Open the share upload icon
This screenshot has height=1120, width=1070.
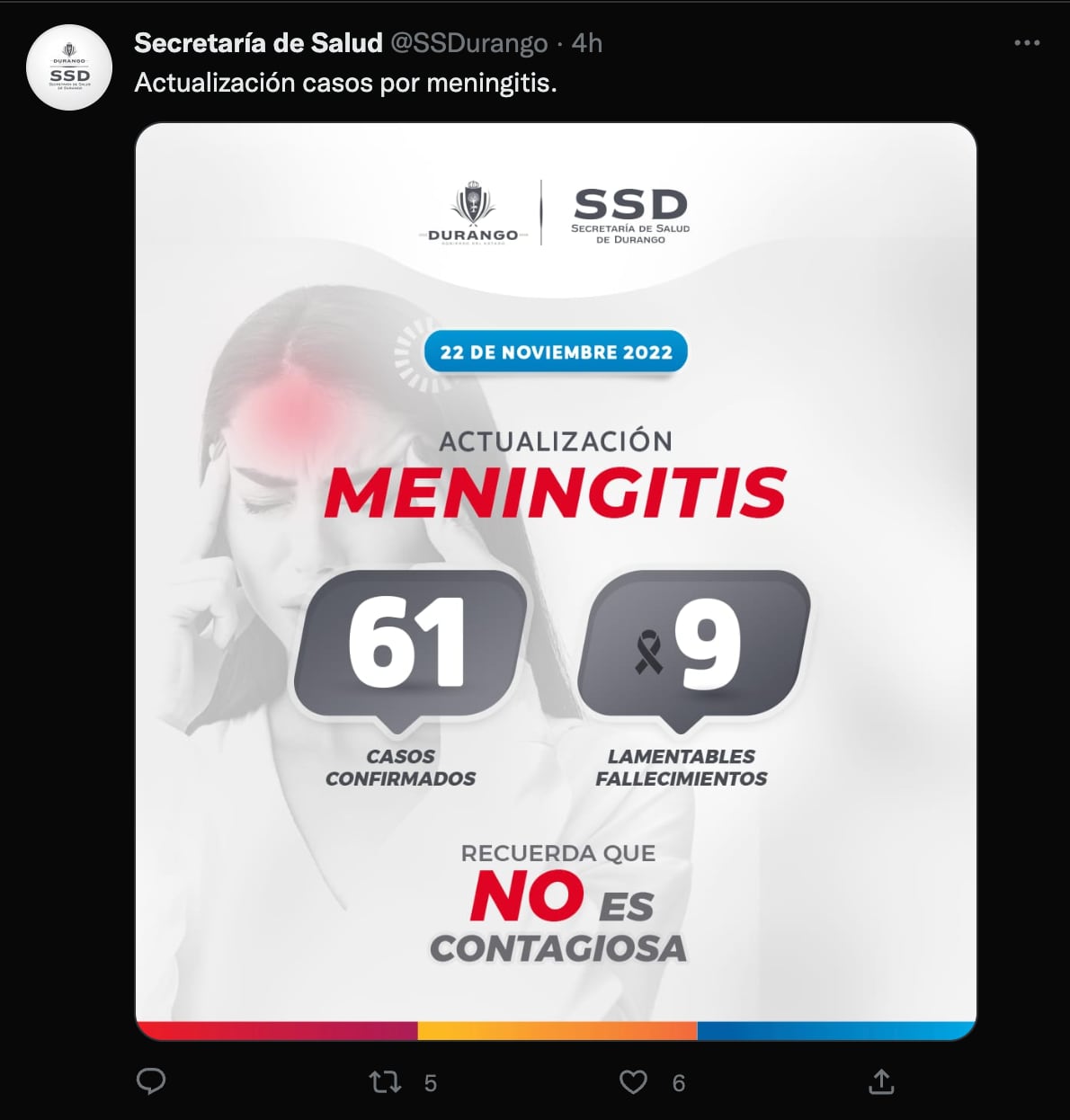tap(882, 1082)
